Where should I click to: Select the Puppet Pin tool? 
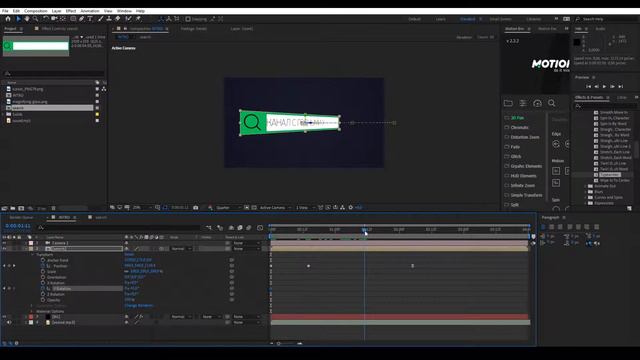(x=138, y=19)
